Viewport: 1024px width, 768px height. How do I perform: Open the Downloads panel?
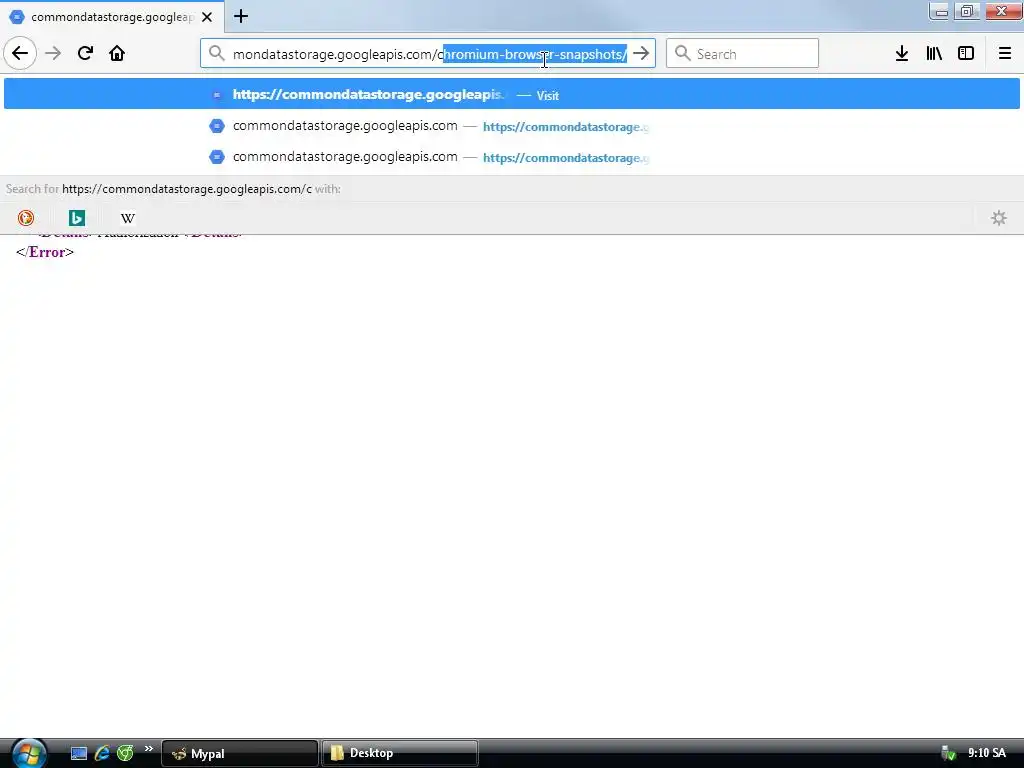pyautogui.click(x=902, y=53)
